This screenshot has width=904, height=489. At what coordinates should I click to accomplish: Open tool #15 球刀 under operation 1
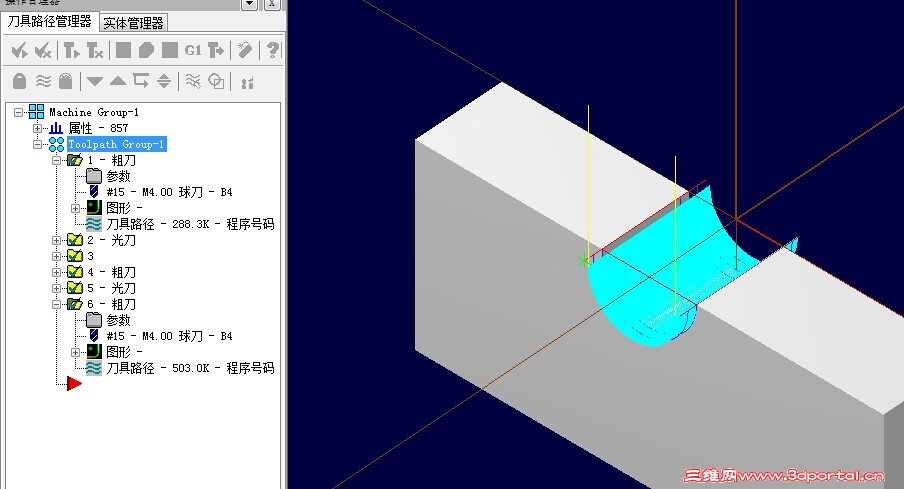(x=170, y=192)
